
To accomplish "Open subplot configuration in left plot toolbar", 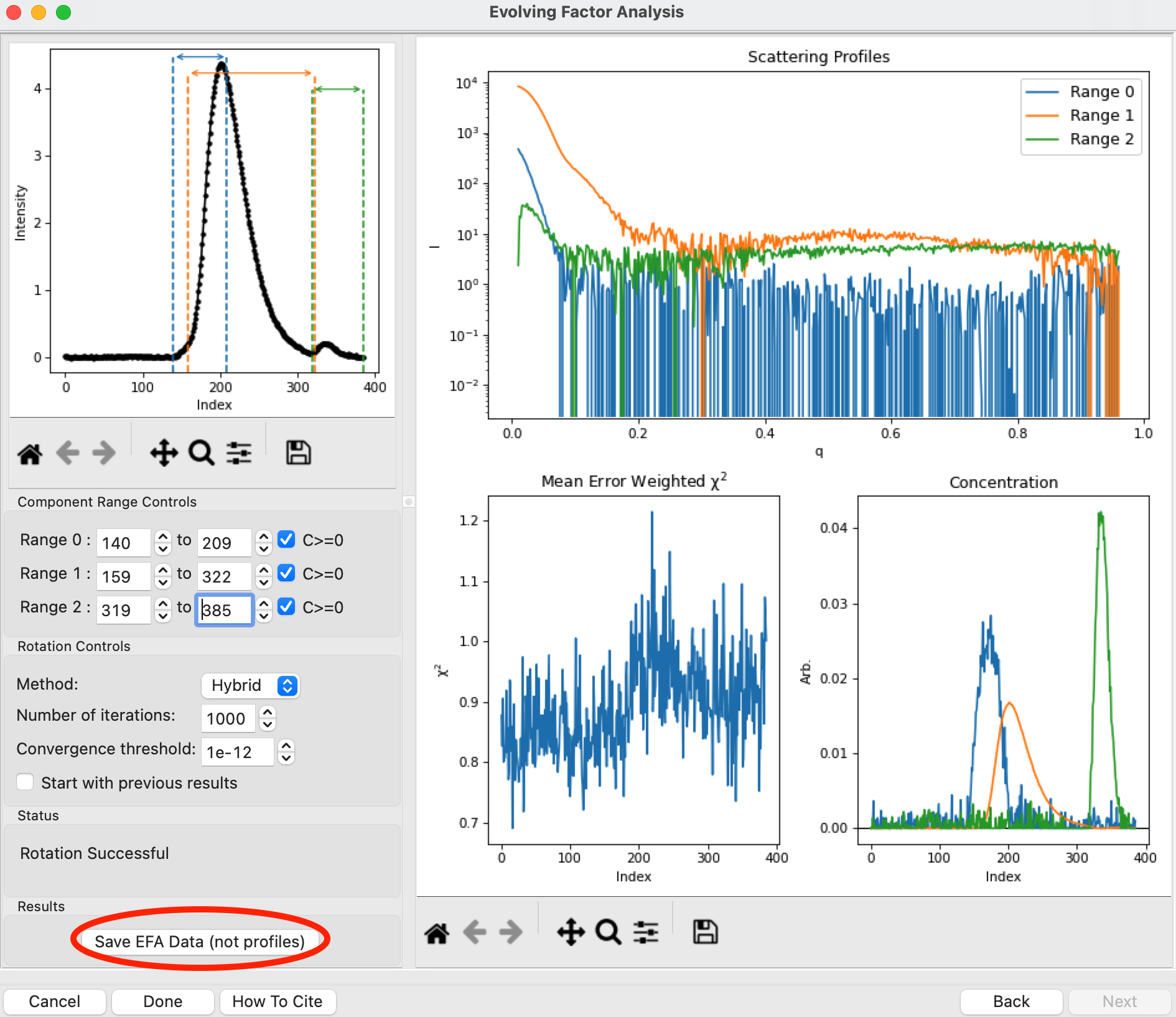I will click(x=239, y=453).
